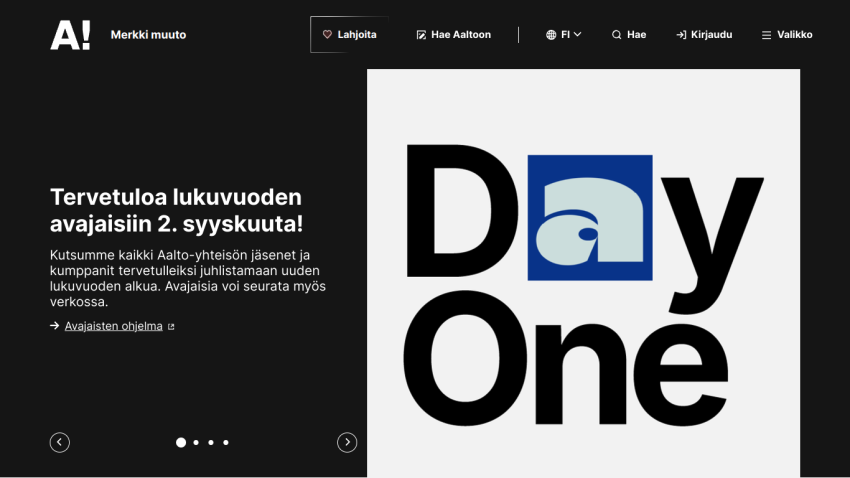Select the second carousel dot
The width and height of the screenshot is (850, 478).
(196, 443)
